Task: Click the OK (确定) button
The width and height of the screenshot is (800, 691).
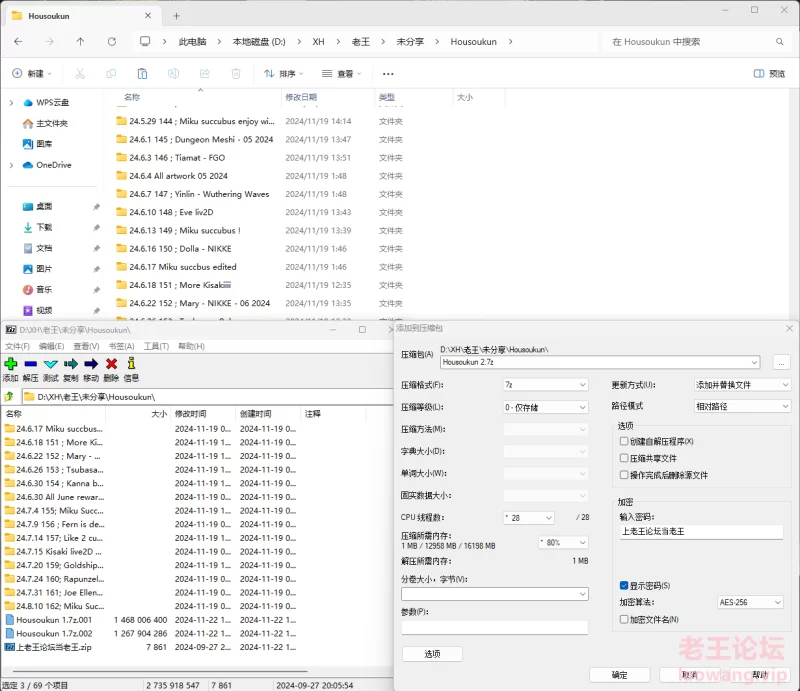Action: click(x=620, y=675)
